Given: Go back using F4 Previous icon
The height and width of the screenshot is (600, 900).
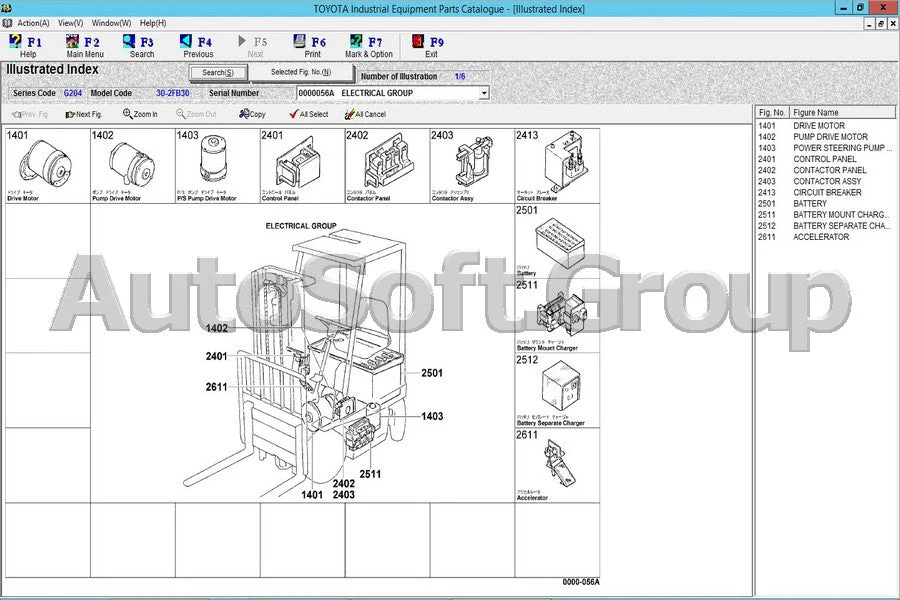Looking at the screenshot, I should tap(197, 46).
